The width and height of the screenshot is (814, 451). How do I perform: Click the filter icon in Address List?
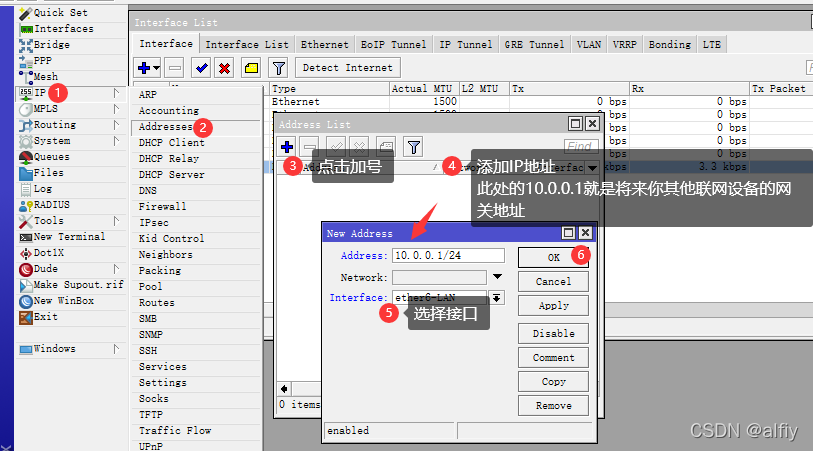pos(414,147)
